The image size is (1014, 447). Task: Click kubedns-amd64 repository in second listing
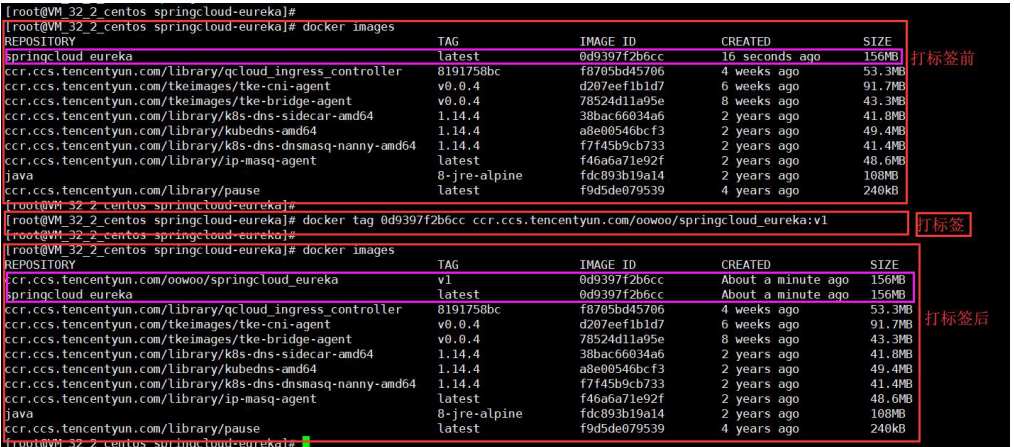[160, 369]
